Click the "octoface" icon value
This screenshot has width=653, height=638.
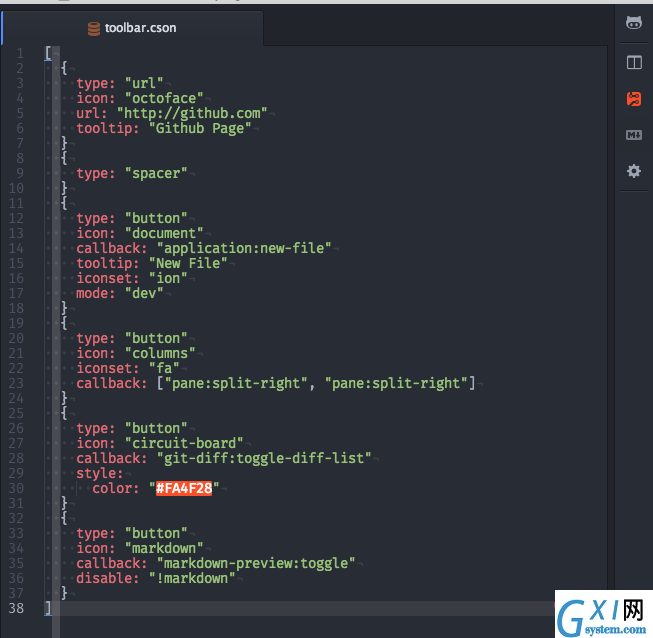pos(164,98)
